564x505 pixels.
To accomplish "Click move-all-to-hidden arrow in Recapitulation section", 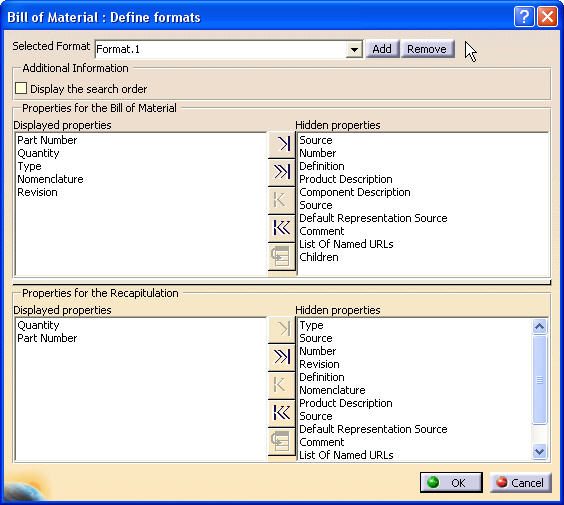I will point(282,357).
